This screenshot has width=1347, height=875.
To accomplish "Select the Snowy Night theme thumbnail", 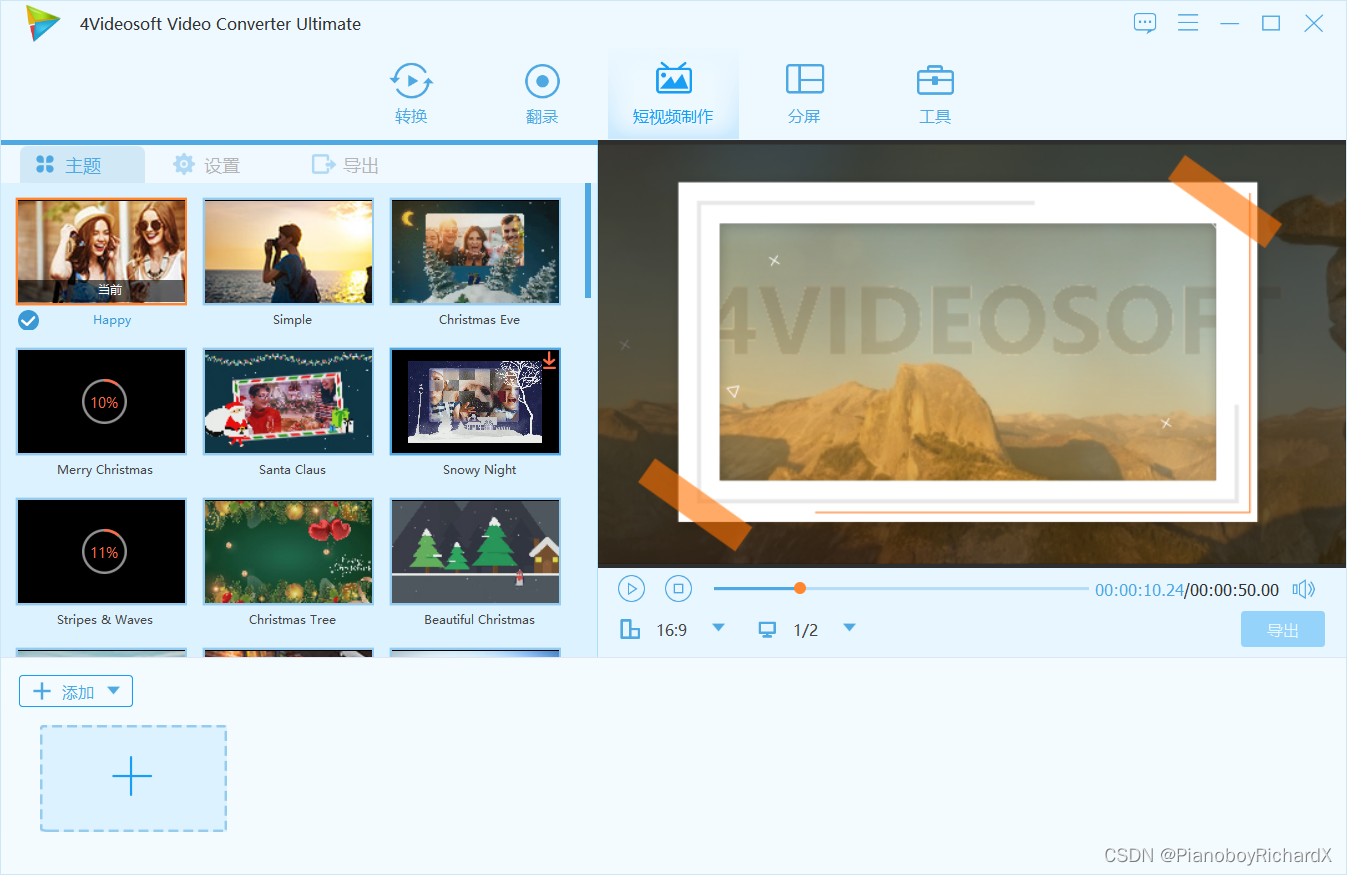I will (x=475, y=401).
